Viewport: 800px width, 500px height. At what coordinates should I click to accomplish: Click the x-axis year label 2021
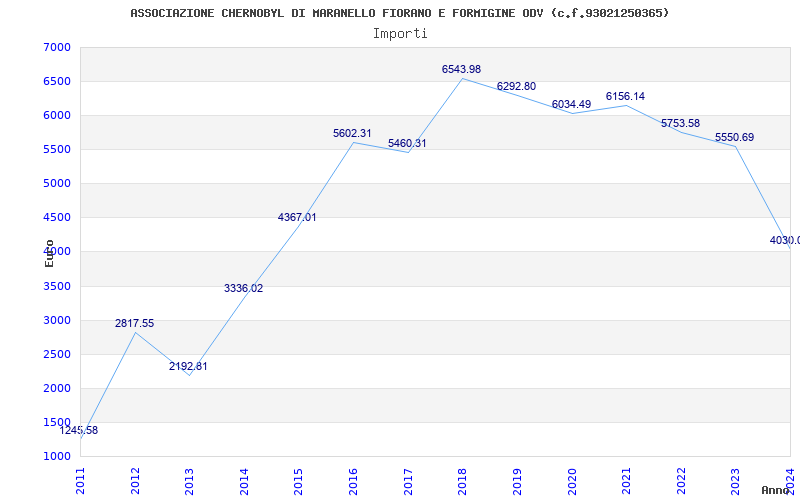click(626, 481)
